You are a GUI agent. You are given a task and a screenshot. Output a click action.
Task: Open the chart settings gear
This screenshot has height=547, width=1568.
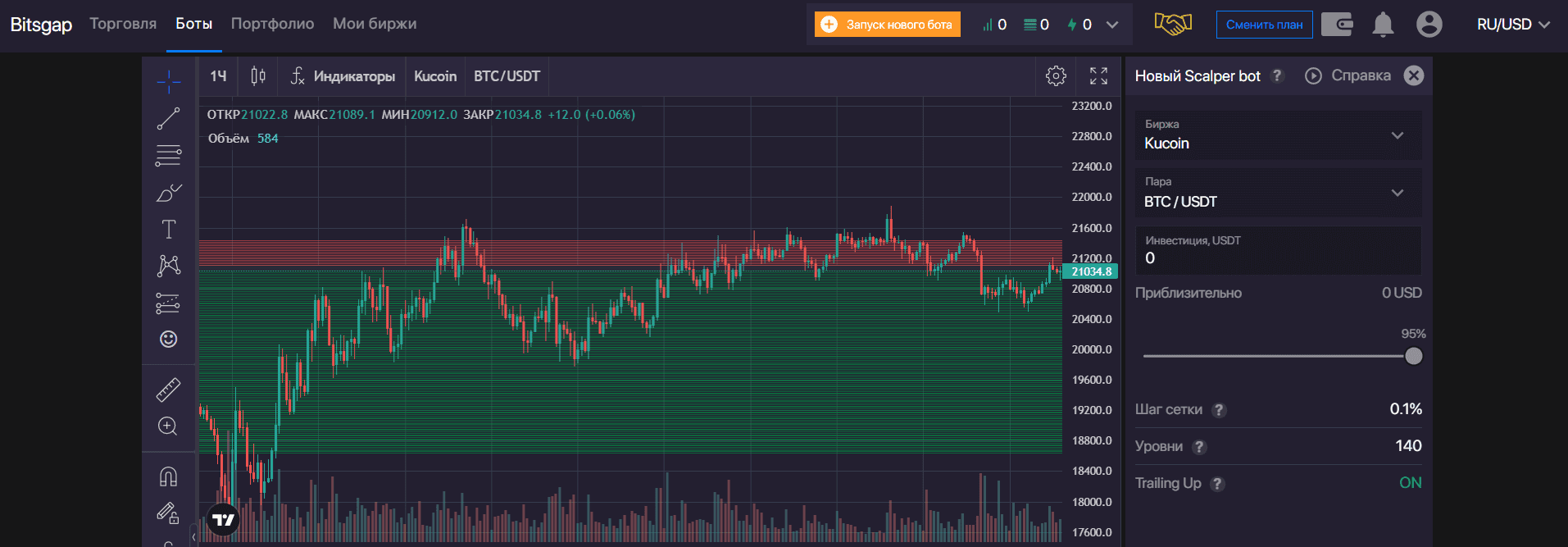click(x=1056, y=76)
